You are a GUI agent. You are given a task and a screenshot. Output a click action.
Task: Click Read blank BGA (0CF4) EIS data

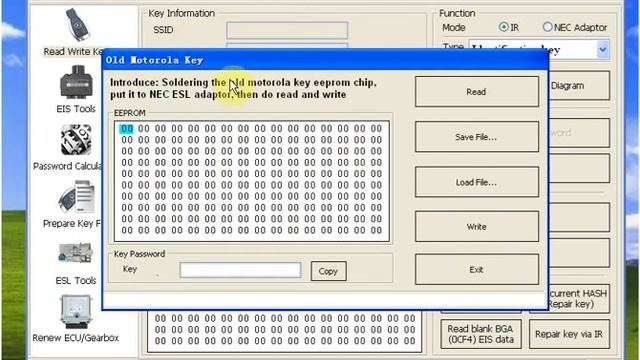pyautogui.click(x=481, y=334)
